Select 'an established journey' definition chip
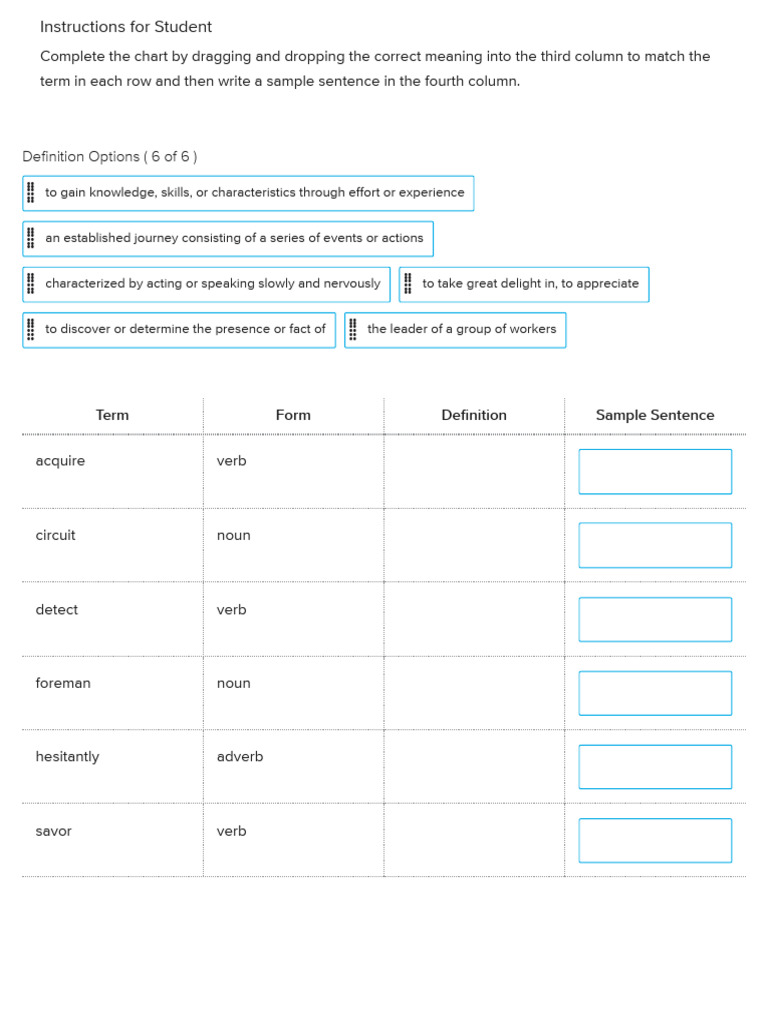 click(234, 238)
